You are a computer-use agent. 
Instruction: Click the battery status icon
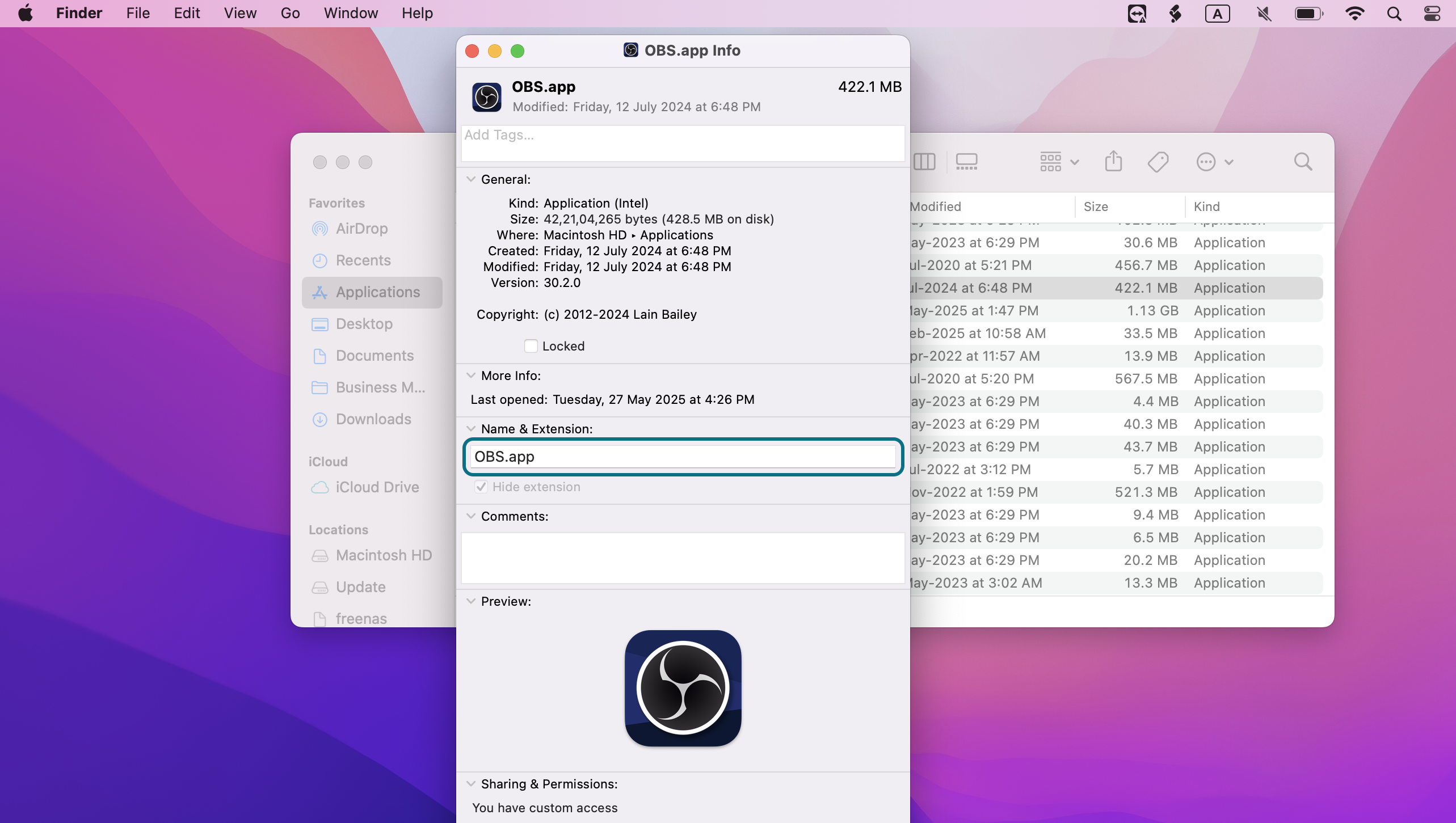tap(1309, 14)
